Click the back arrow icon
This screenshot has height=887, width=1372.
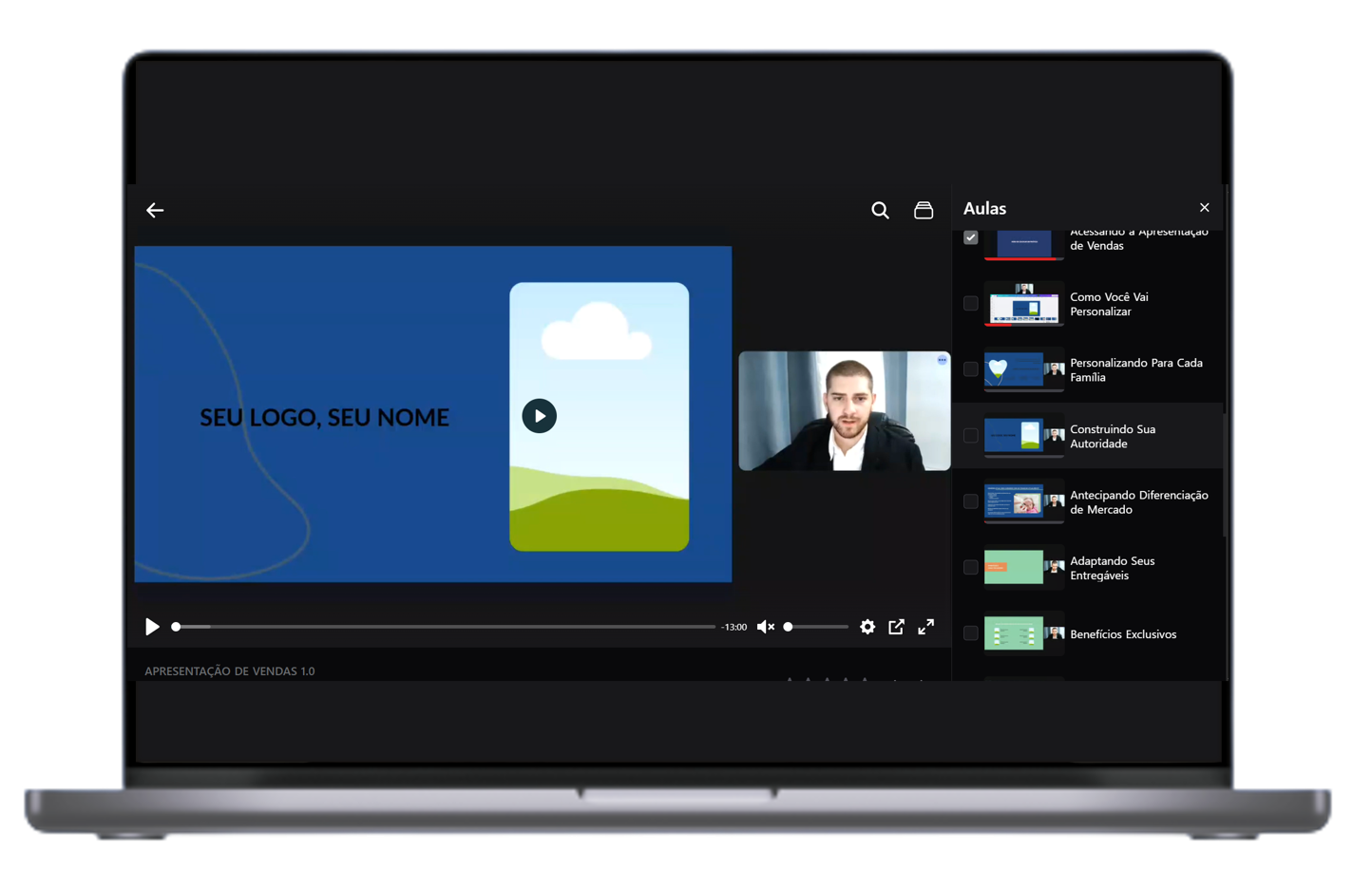point(155,210)
